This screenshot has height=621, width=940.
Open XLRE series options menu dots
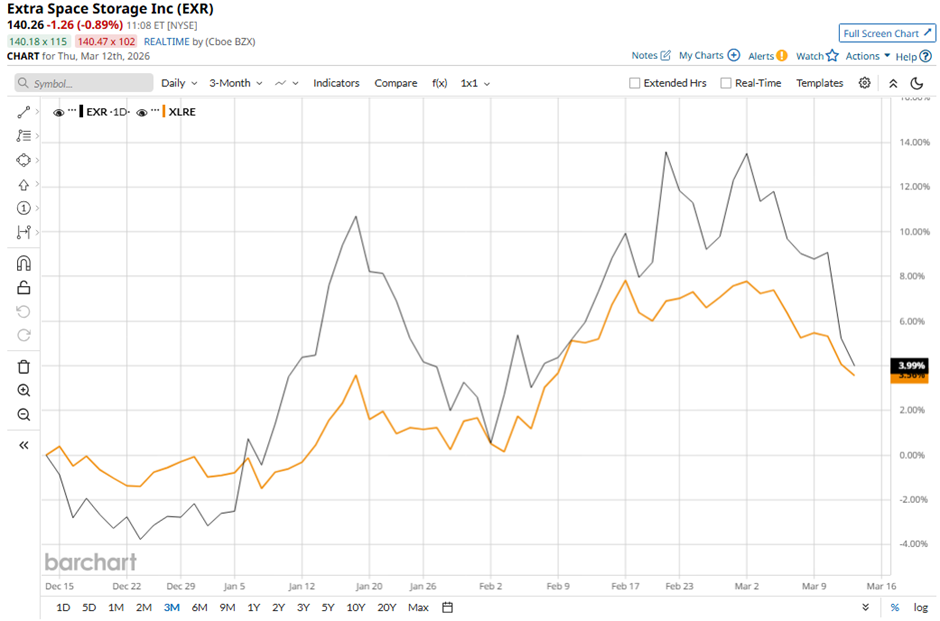click(x=155, y=110)
